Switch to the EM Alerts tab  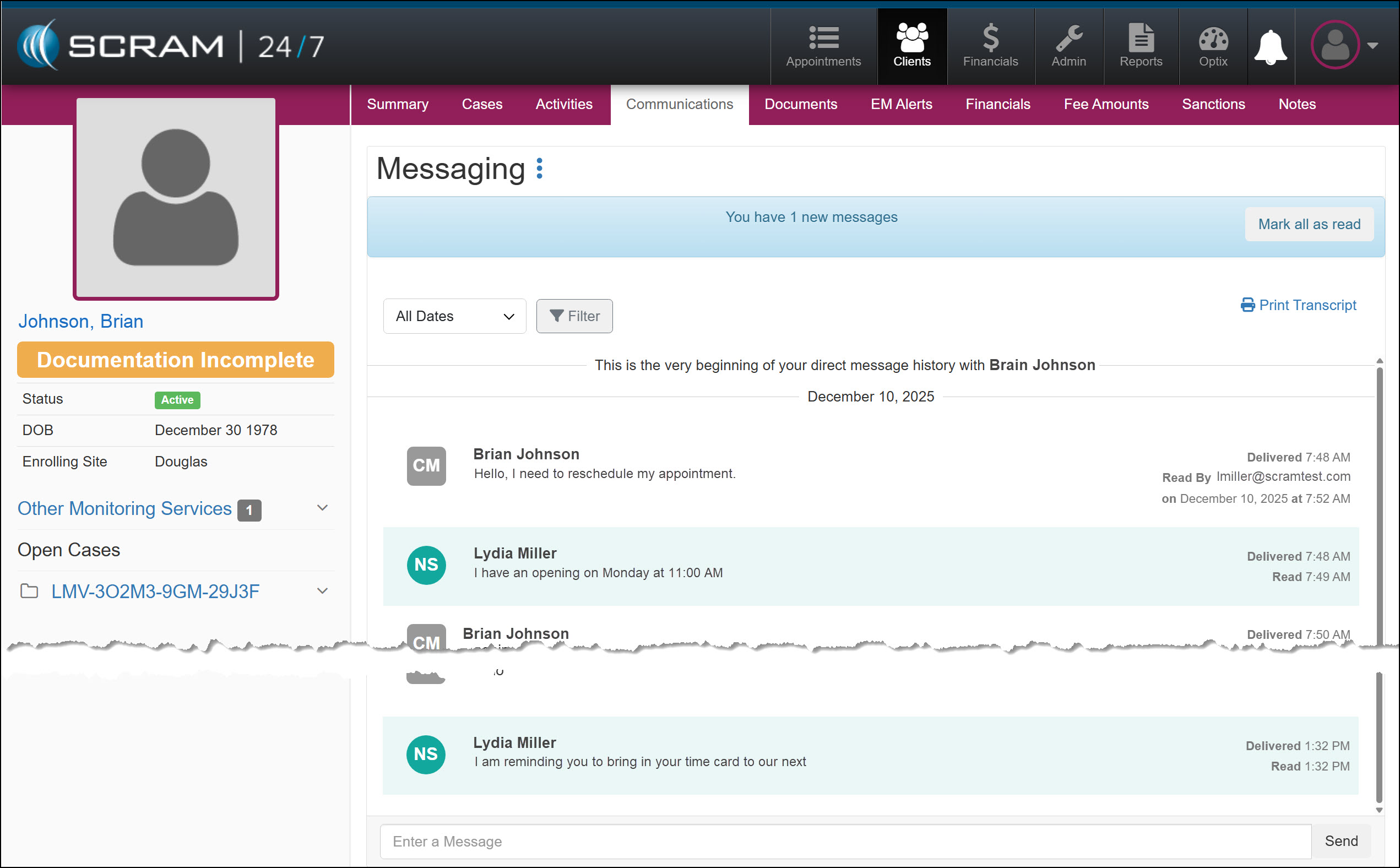point(900,105)
